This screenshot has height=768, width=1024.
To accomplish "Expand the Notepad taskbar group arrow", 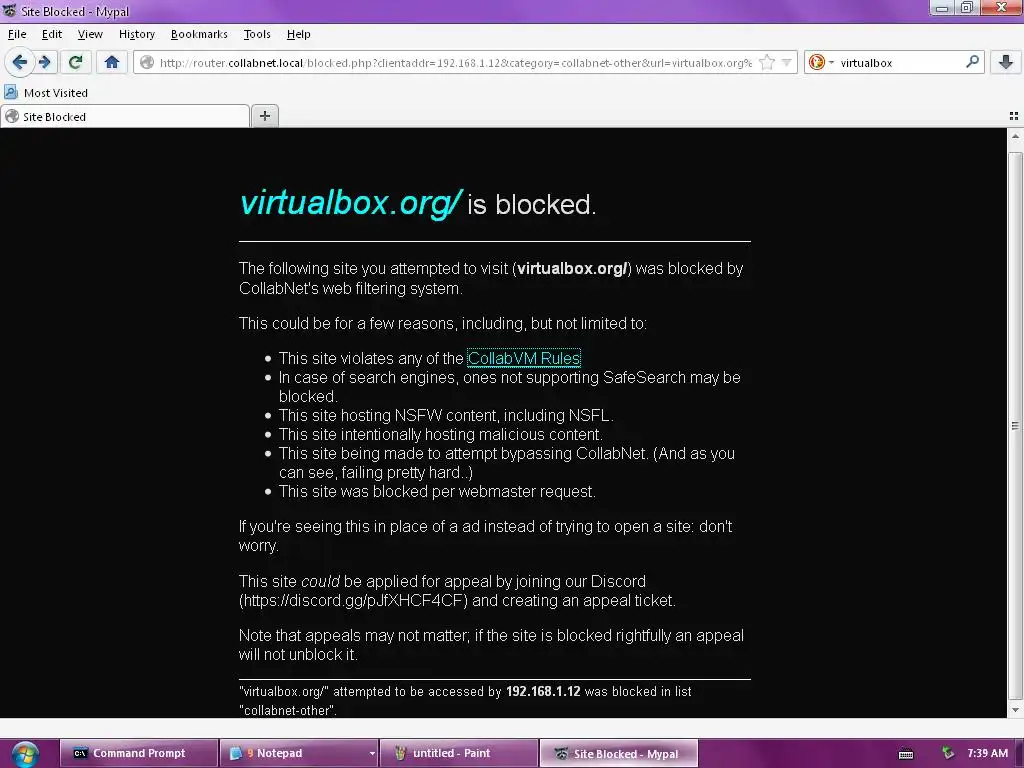I will point(372,754).
